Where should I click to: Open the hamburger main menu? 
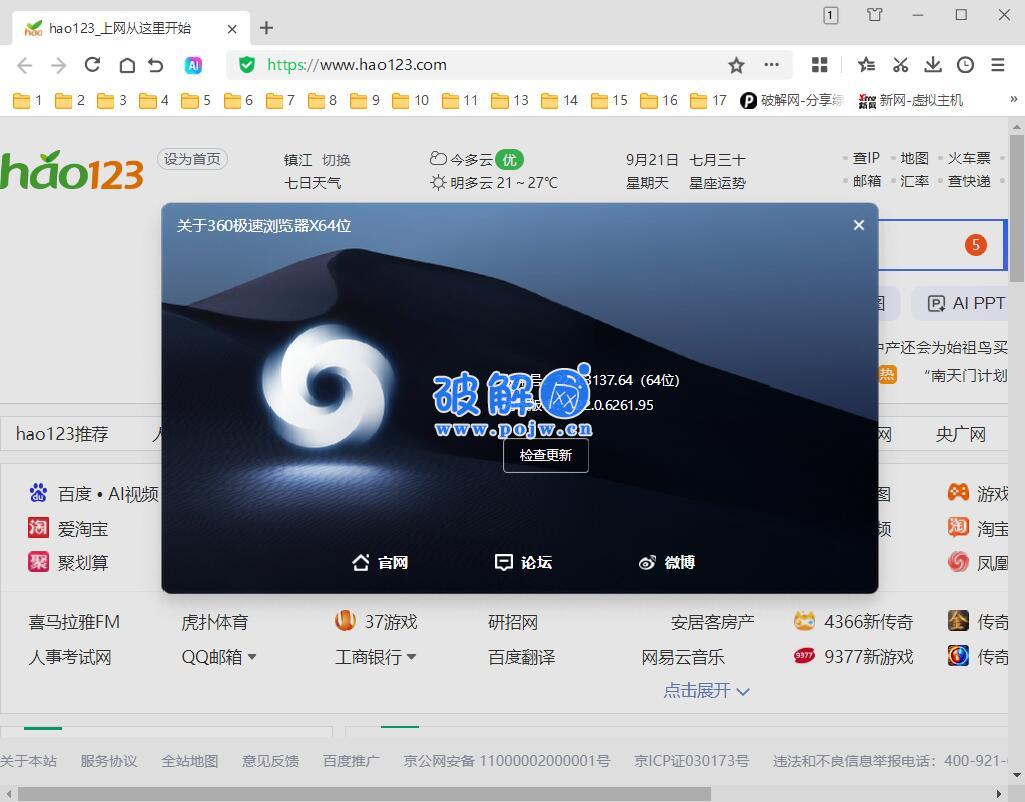(x=997, y=64)
